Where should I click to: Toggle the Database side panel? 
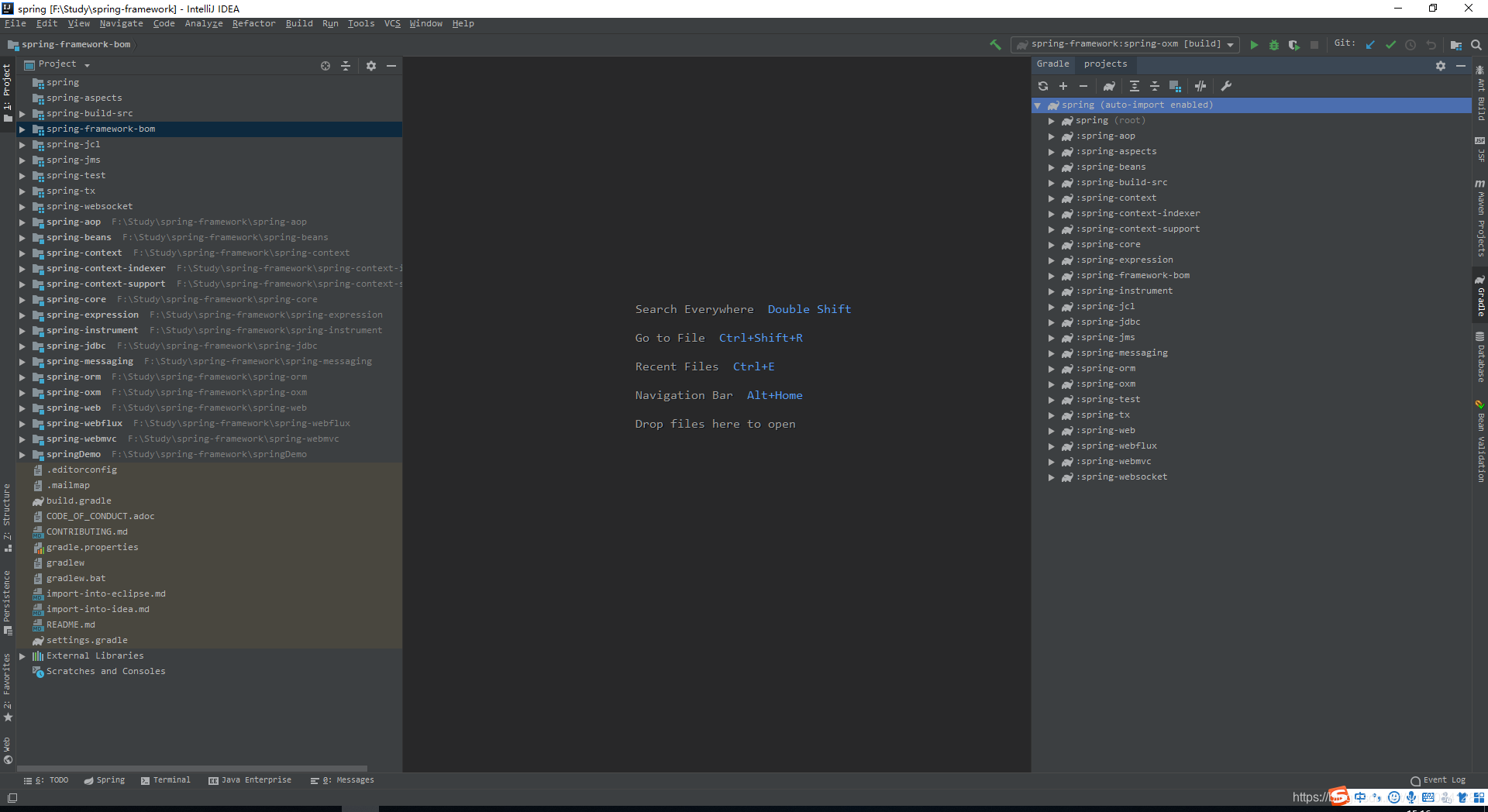1480,357
